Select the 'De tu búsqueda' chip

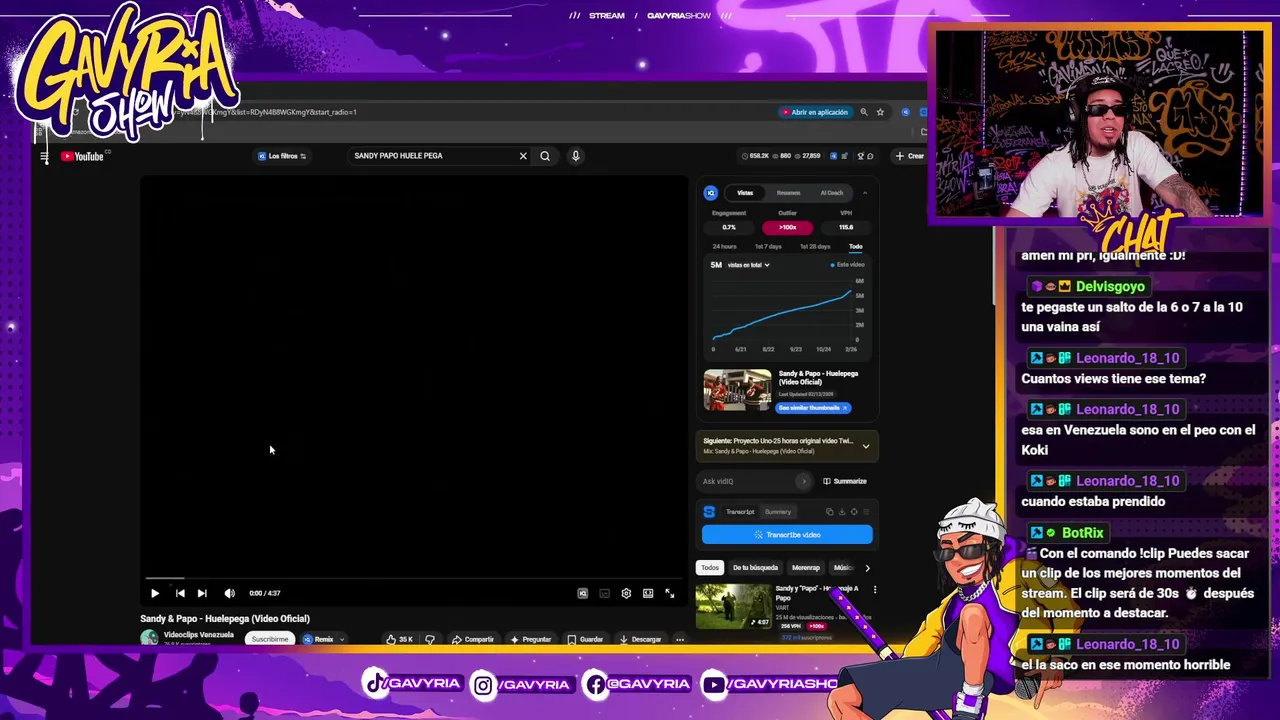[755, 568]
